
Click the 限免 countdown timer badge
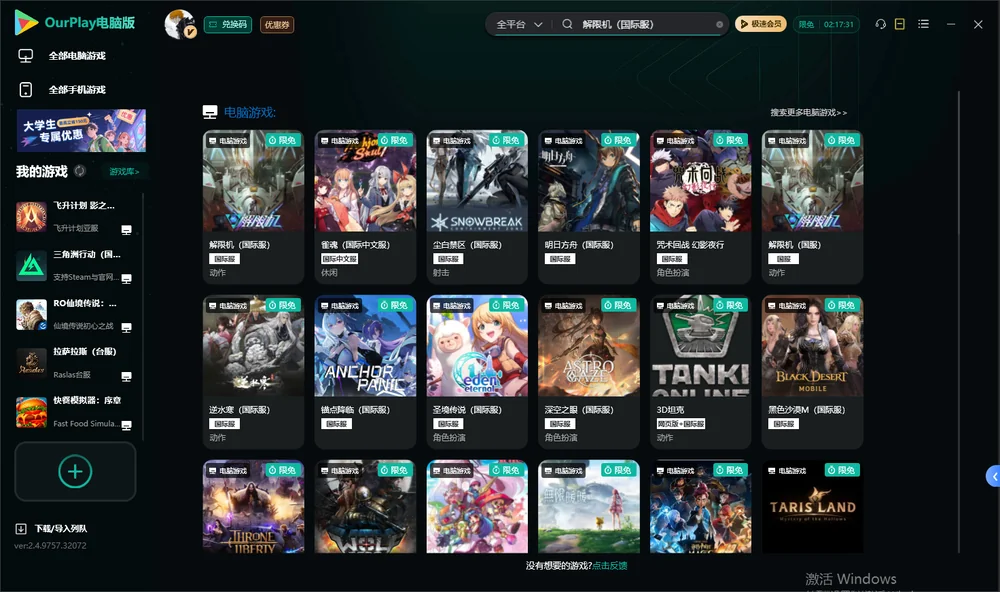[x=826, y=24]
